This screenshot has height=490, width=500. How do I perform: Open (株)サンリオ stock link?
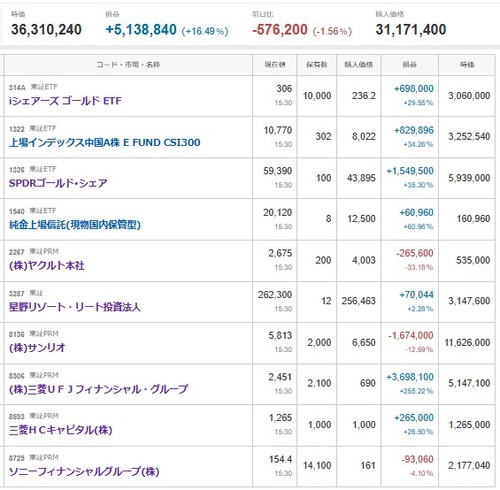click(37, 348)
